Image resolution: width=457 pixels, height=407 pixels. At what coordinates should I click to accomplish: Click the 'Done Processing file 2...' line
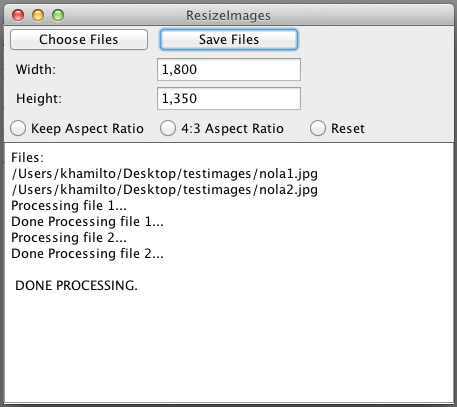point(88,254)
